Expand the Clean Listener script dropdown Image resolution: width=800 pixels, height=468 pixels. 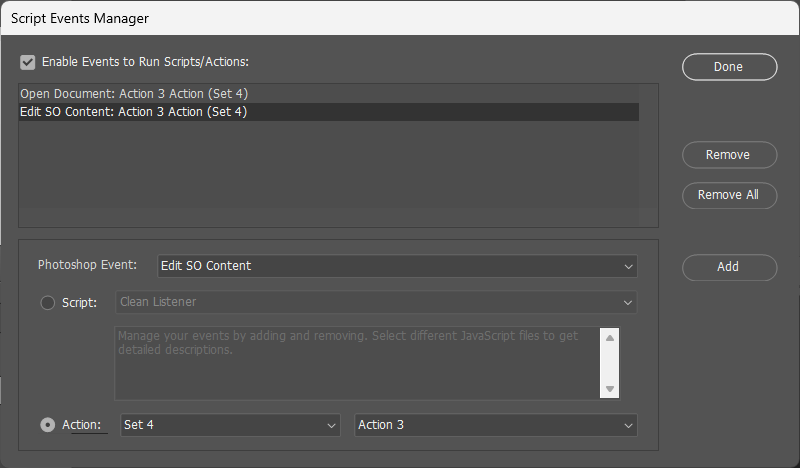click(376, 302)
